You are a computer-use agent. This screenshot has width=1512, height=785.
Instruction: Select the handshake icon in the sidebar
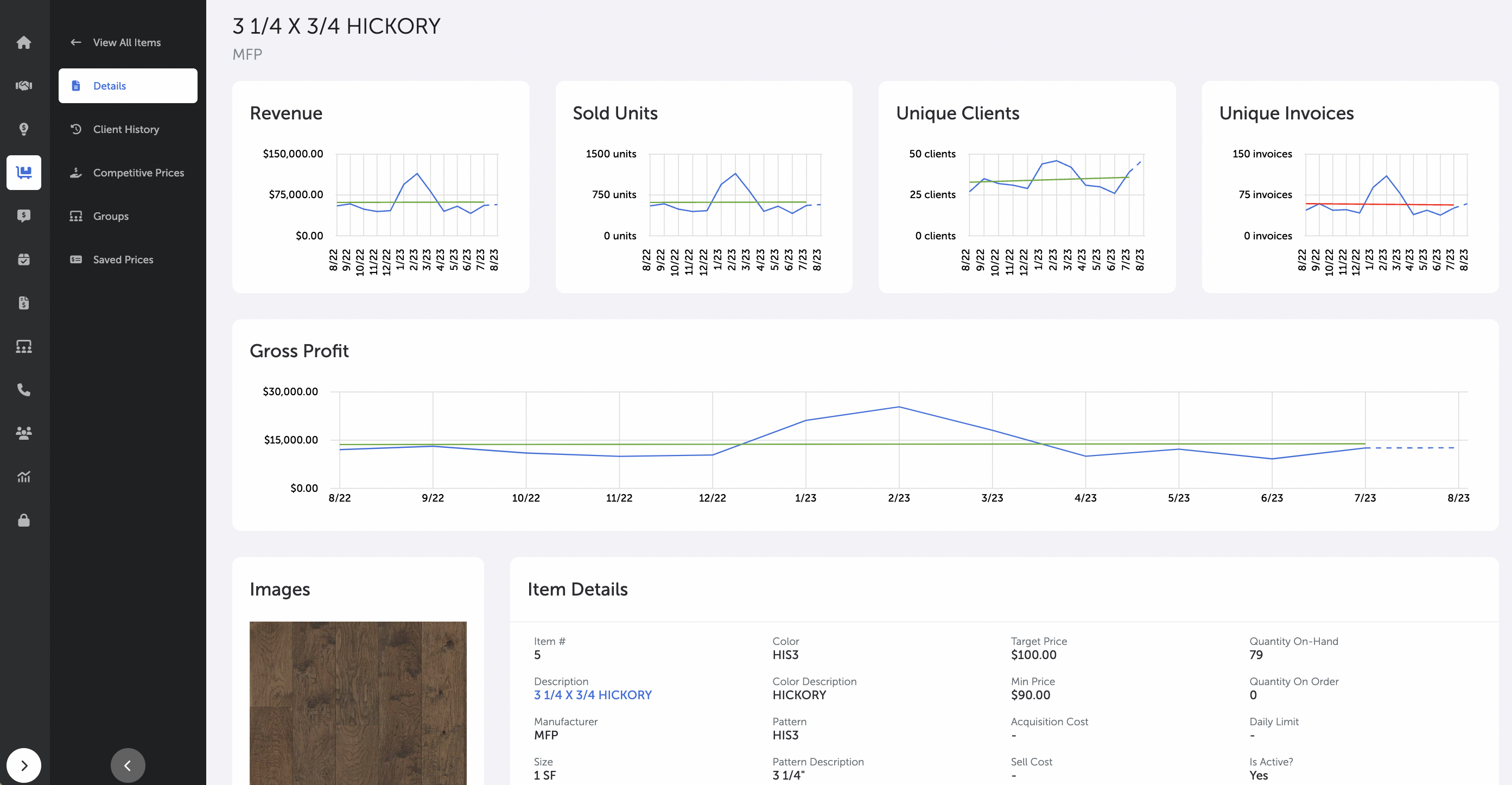[23, 85]
